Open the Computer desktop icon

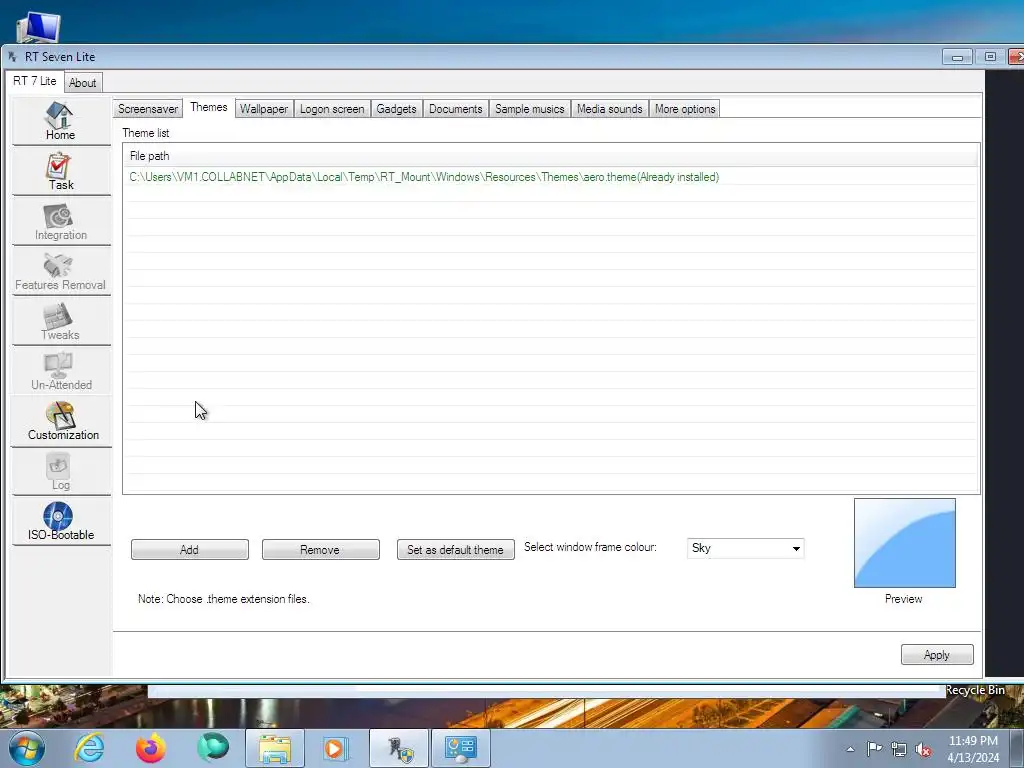[x=38, y=27]
